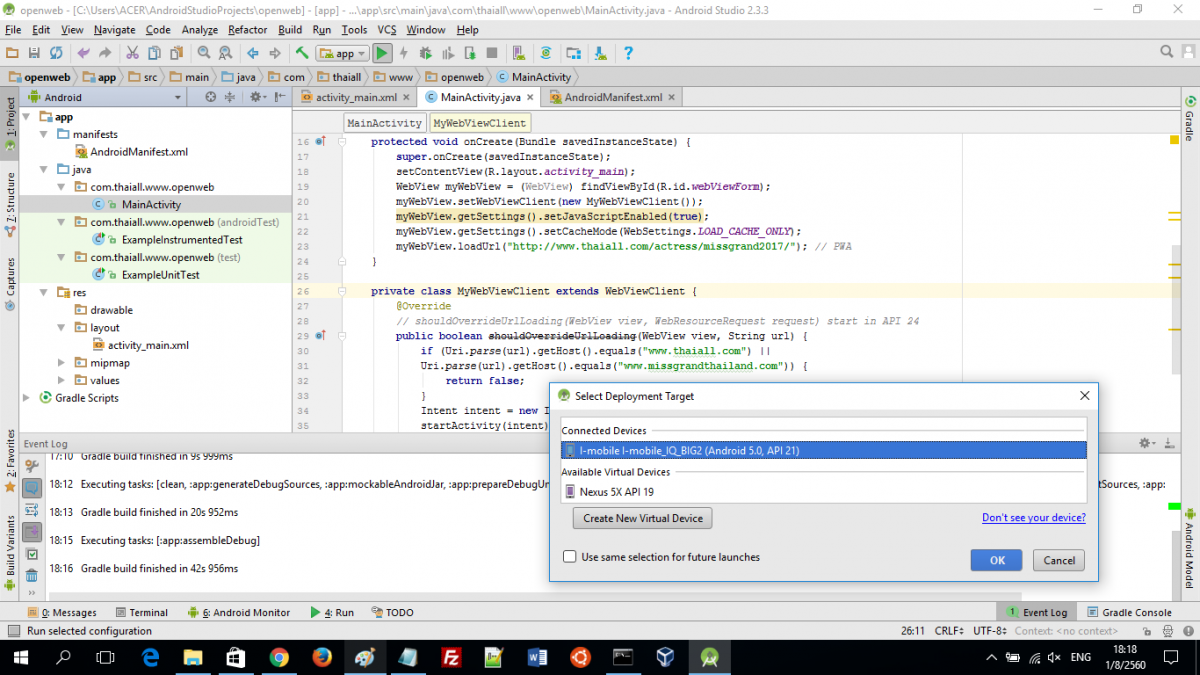Image resolution: width=1200 pixels, height=675 pixels.
Task: Toggle the balloon notifications icon in Event Log
Action: [31, 488]
